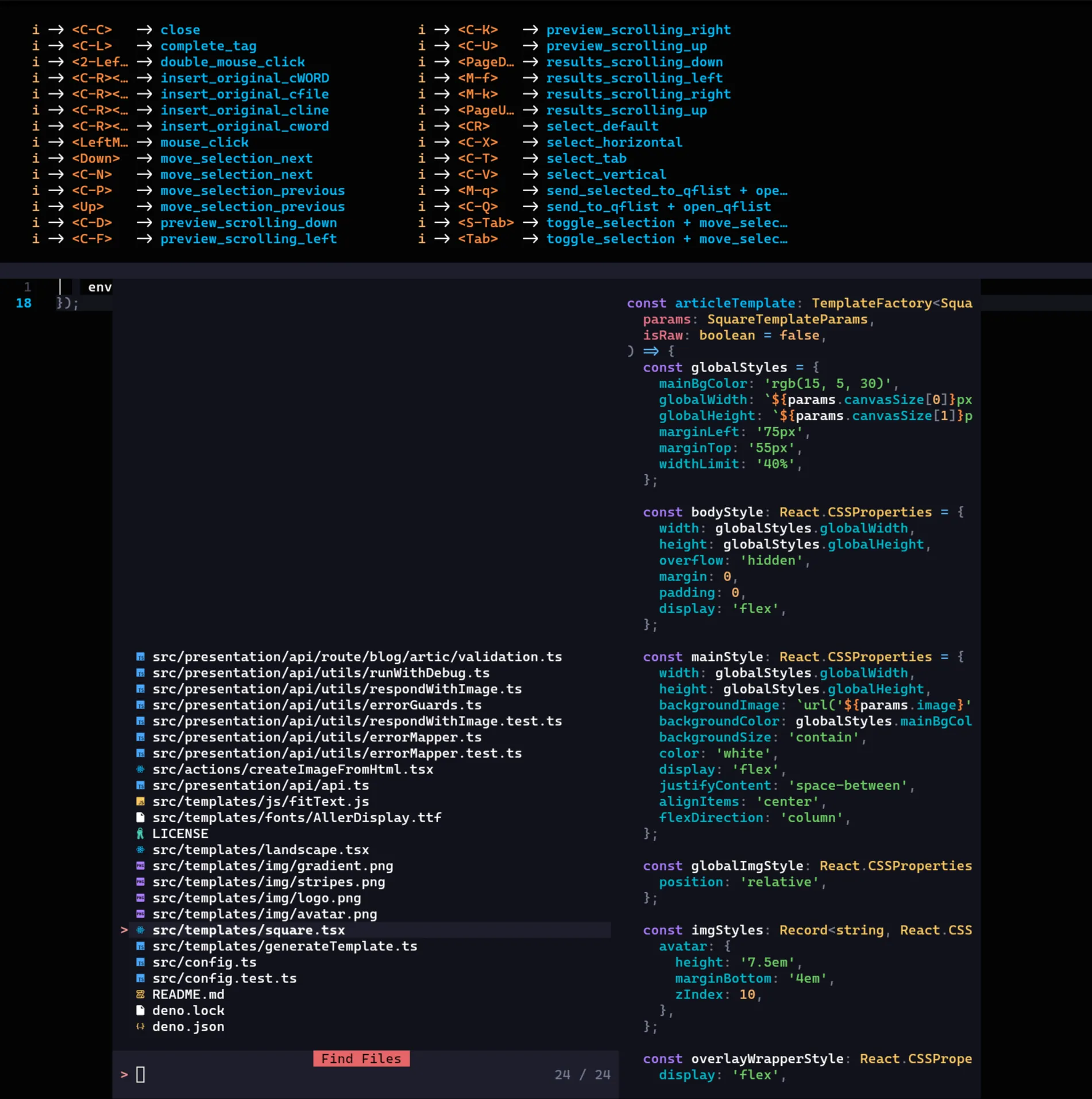Click file icon beside AllerDisplay.ttf
1092x1099 pixels.
[140, 818]
